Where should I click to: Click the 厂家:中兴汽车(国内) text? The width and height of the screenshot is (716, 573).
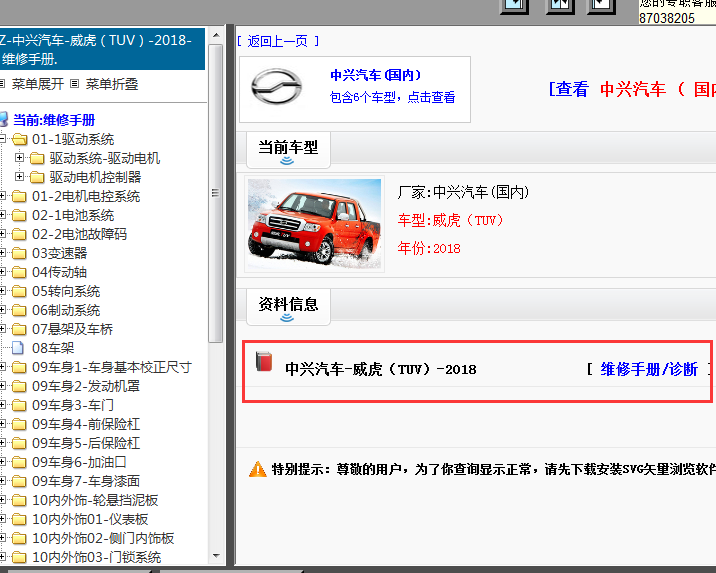click(x=463, y=192)
